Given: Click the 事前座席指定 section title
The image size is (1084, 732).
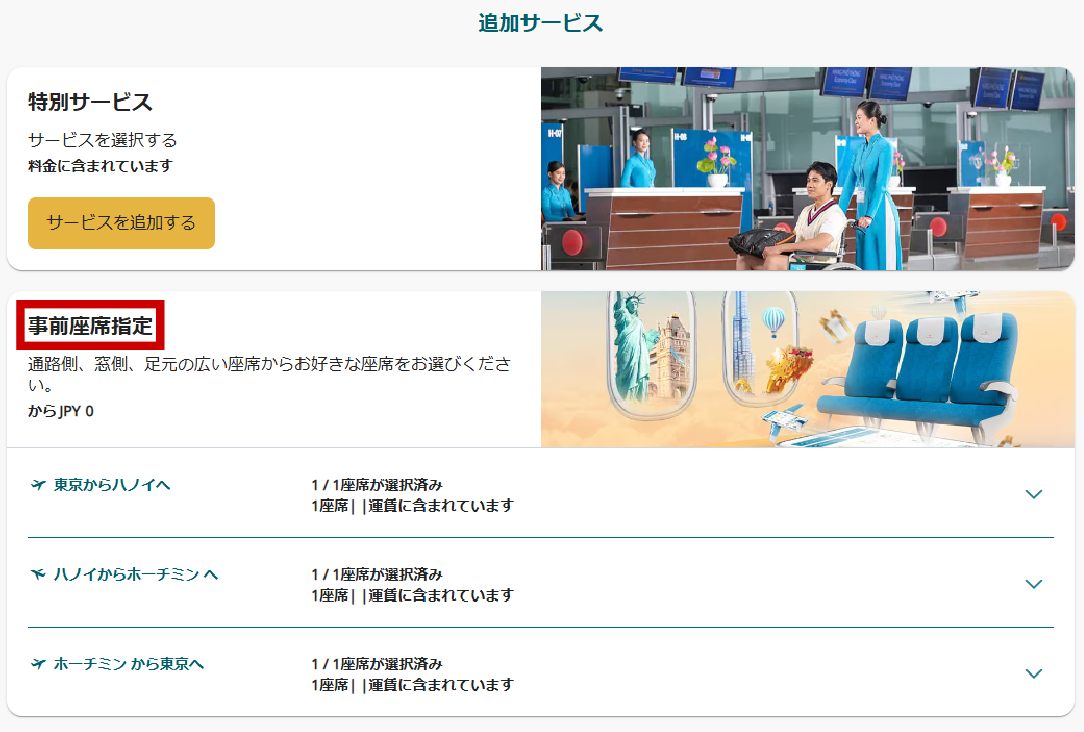Looking at the screenshot, I should click(90, 326).
